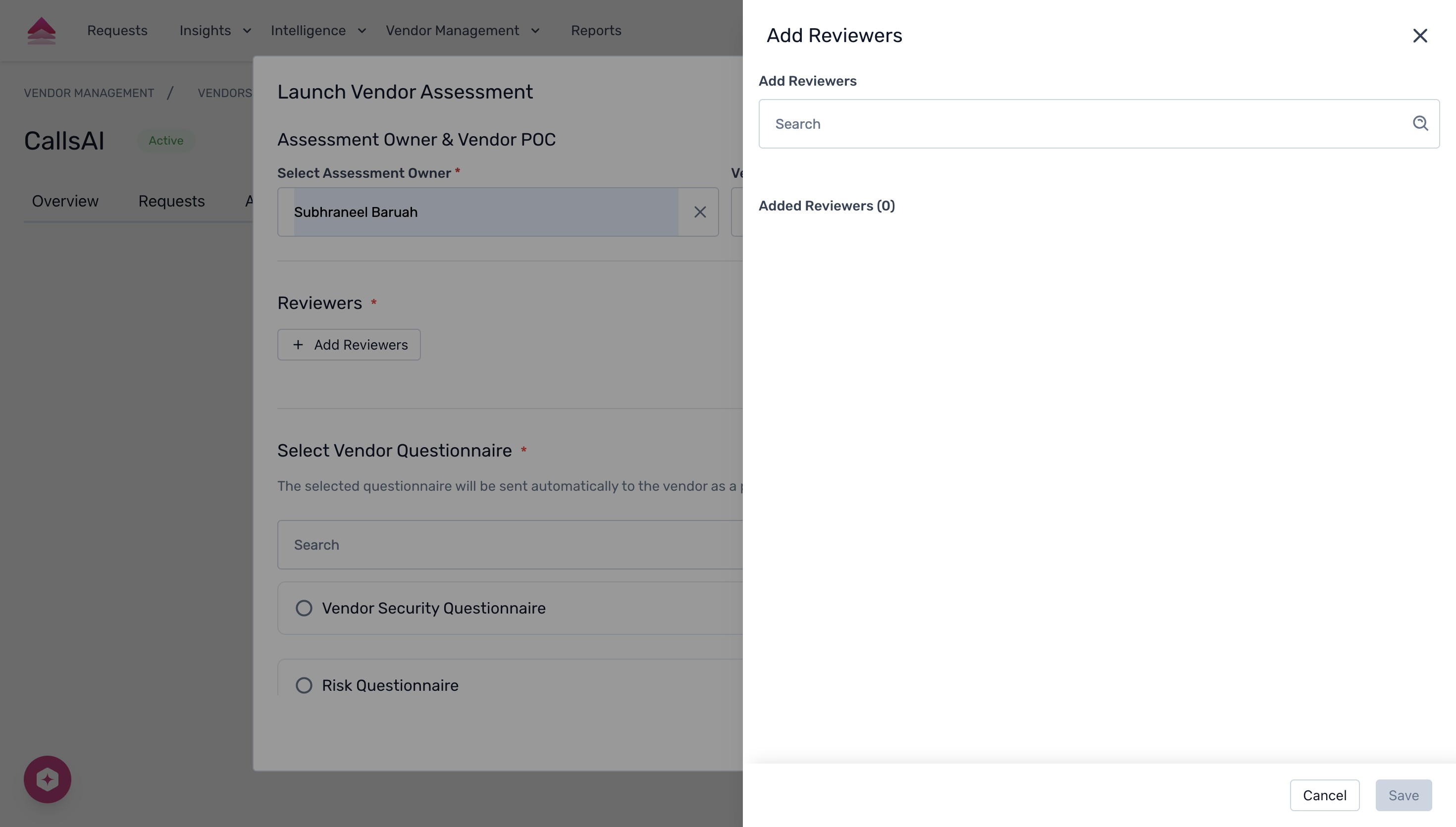This screenshot has height=827, width=1456.
Task: Open the Requests navigation menu
Action: (x=117, y=31)
